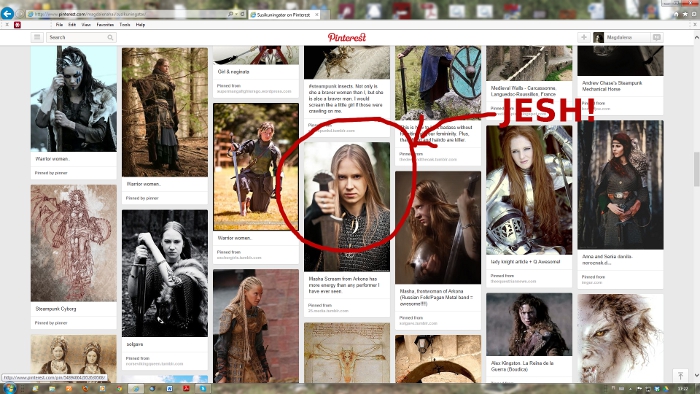Click the system tray clock
This screenshot has height=394, width=700.
point(683,389)
